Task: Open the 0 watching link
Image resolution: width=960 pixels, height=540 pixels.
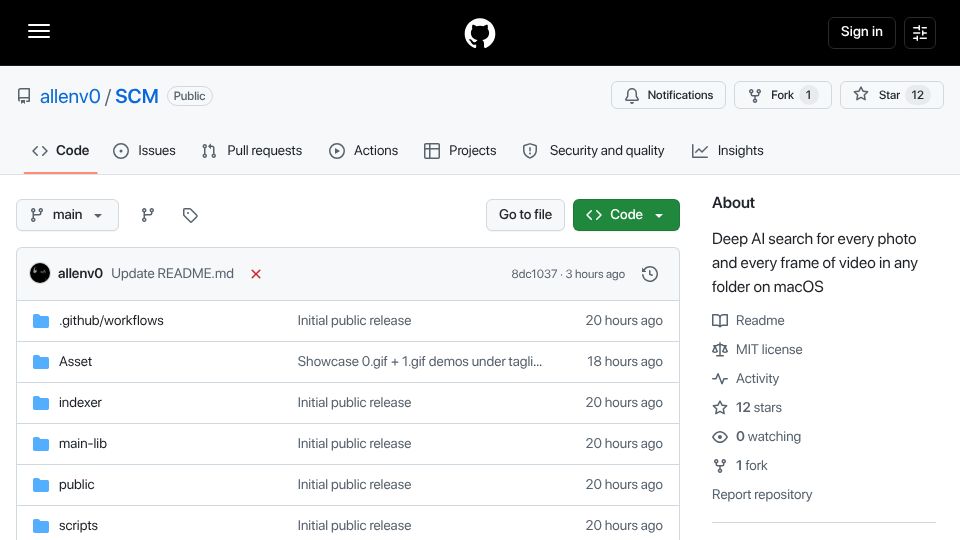Action: [x=768, y=437]
